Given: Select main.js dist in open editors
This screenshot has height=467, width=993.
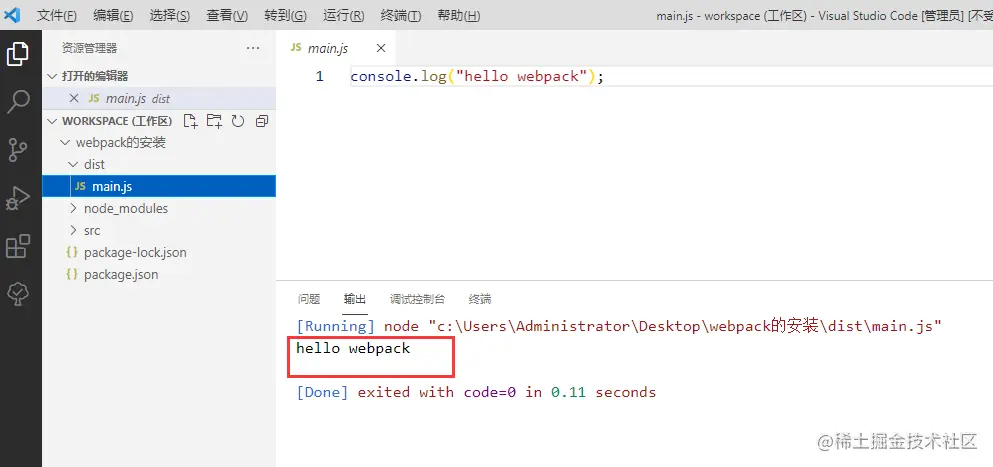Looking at the screenshot, I should (159, 98).
